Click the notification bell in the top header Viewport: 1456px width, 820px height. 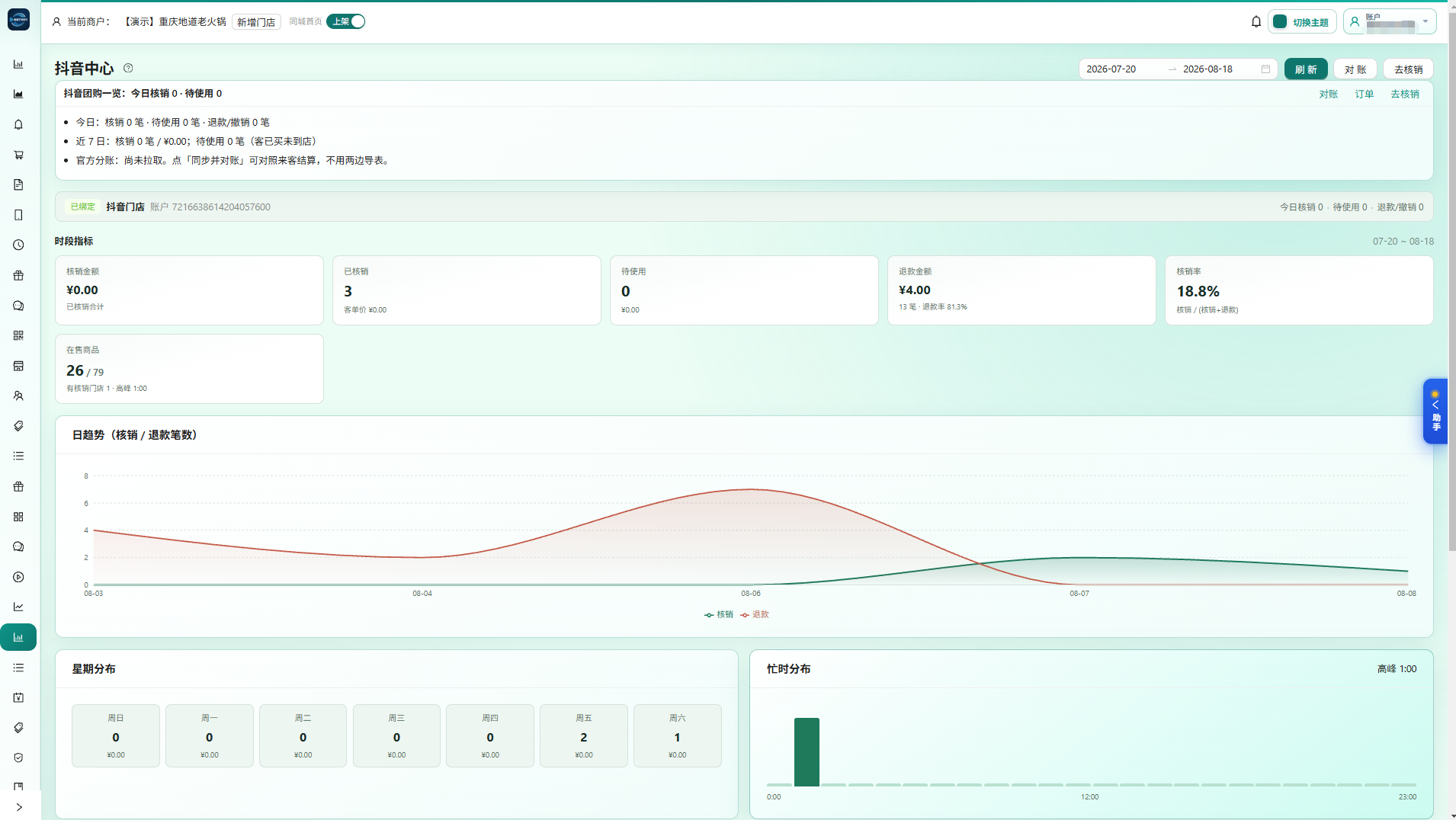pyautogui.click(x=1256, y=21)
